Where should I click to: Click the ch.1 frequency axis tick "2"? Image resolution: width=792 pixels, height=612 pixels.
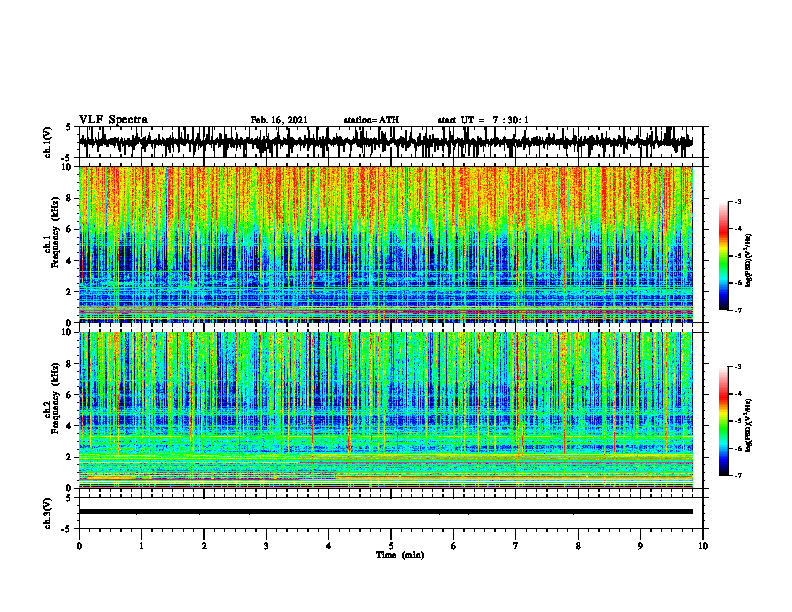(x=70, y=292)
